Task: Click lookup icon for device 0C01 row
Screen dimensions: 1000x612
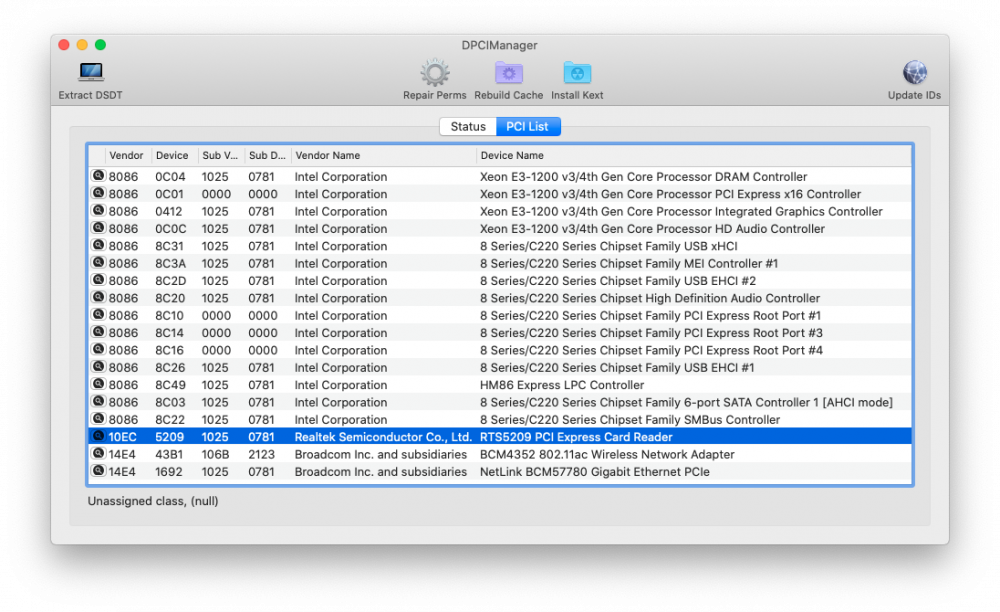Action: click(x=98, y=193)
